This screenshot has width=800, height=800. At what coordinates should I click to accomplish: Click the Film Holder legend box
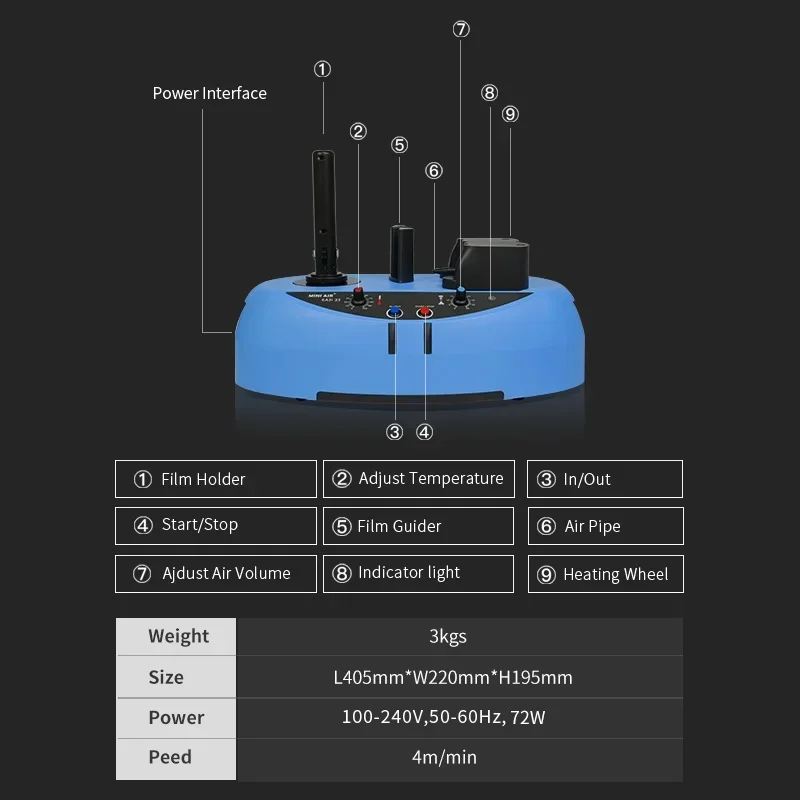(x=216, y=479)
